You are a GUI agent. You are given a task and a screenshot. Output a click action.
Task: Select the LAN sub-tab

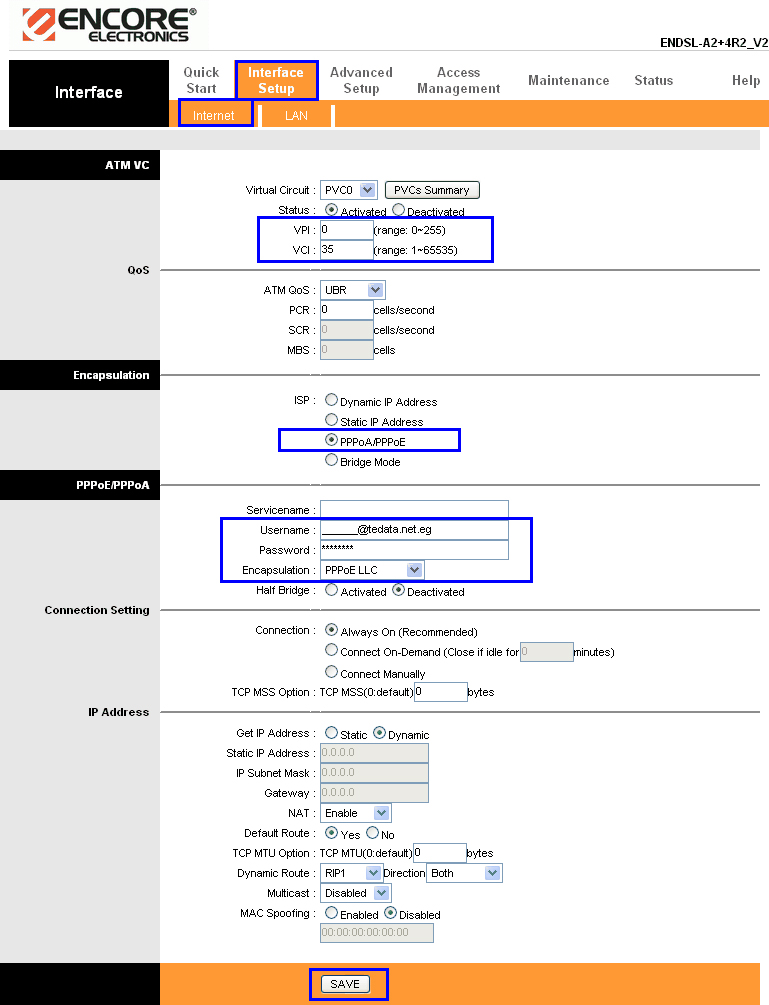296,115
